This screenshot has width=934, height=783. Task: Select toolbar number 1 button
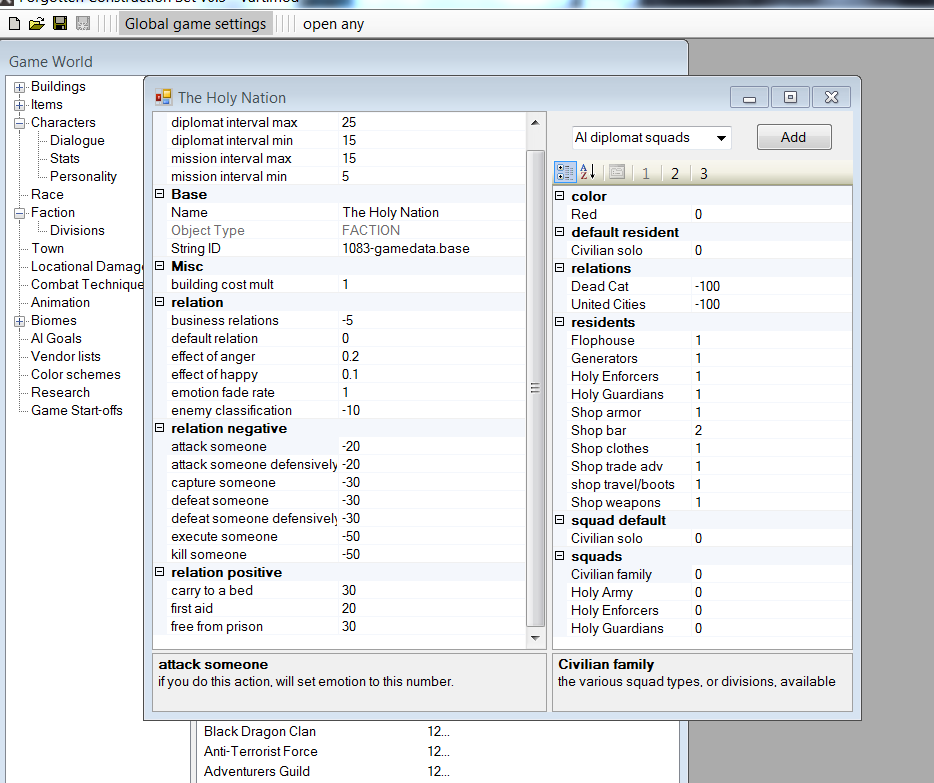[646, 173]
